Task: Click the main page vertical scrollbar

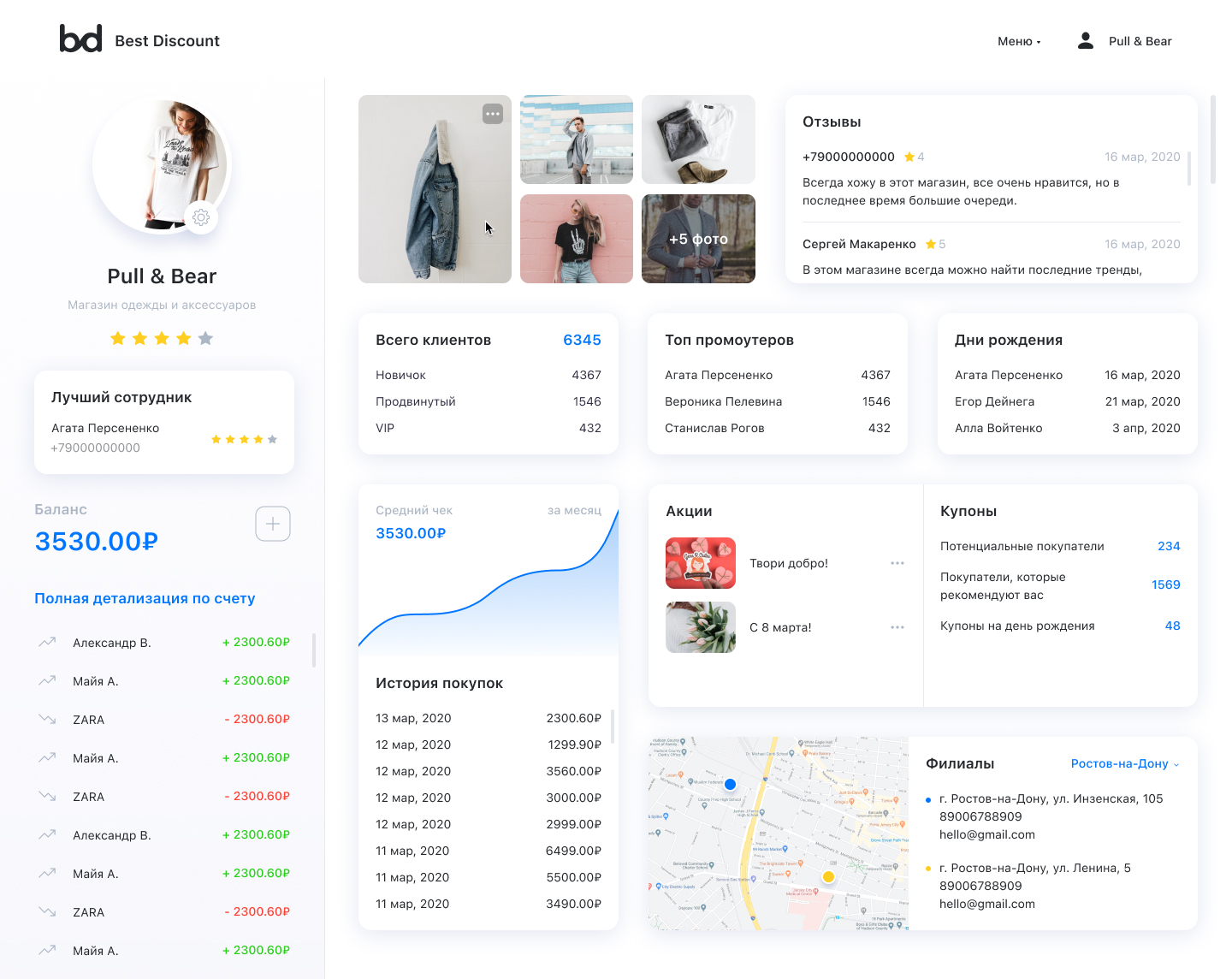Action: pos(1213,139)
